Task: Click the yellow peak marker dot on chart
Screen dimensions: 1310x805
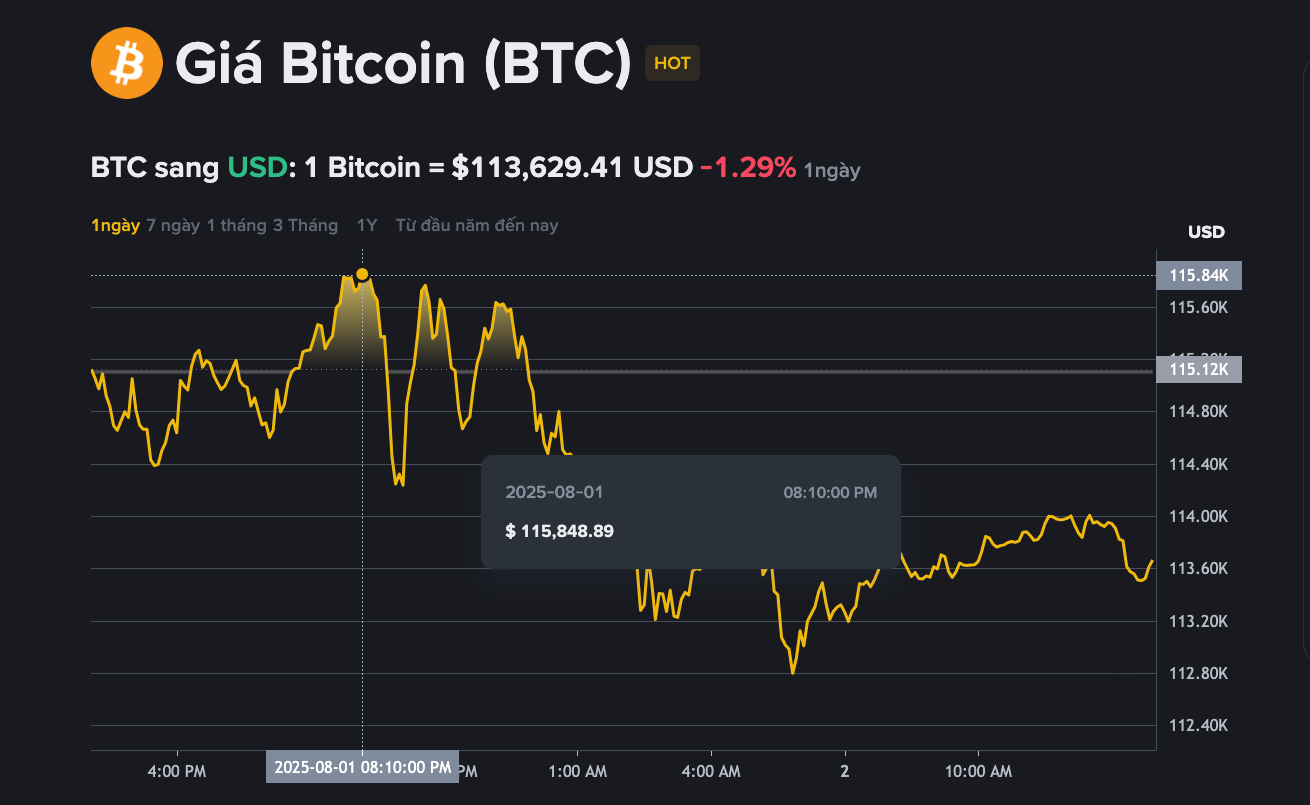Action: click(x=362, y=272)
